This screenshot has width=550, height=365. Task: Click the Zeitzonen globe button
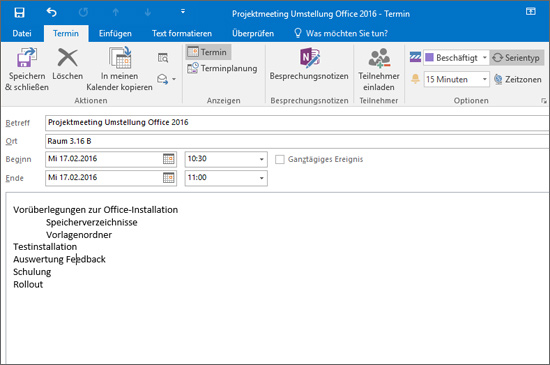(x=517, y=79)
